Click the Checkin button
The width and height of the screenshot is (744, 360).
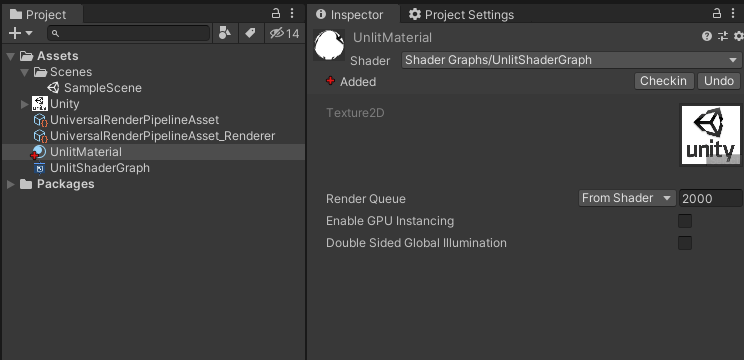click(x=664, y=81)
